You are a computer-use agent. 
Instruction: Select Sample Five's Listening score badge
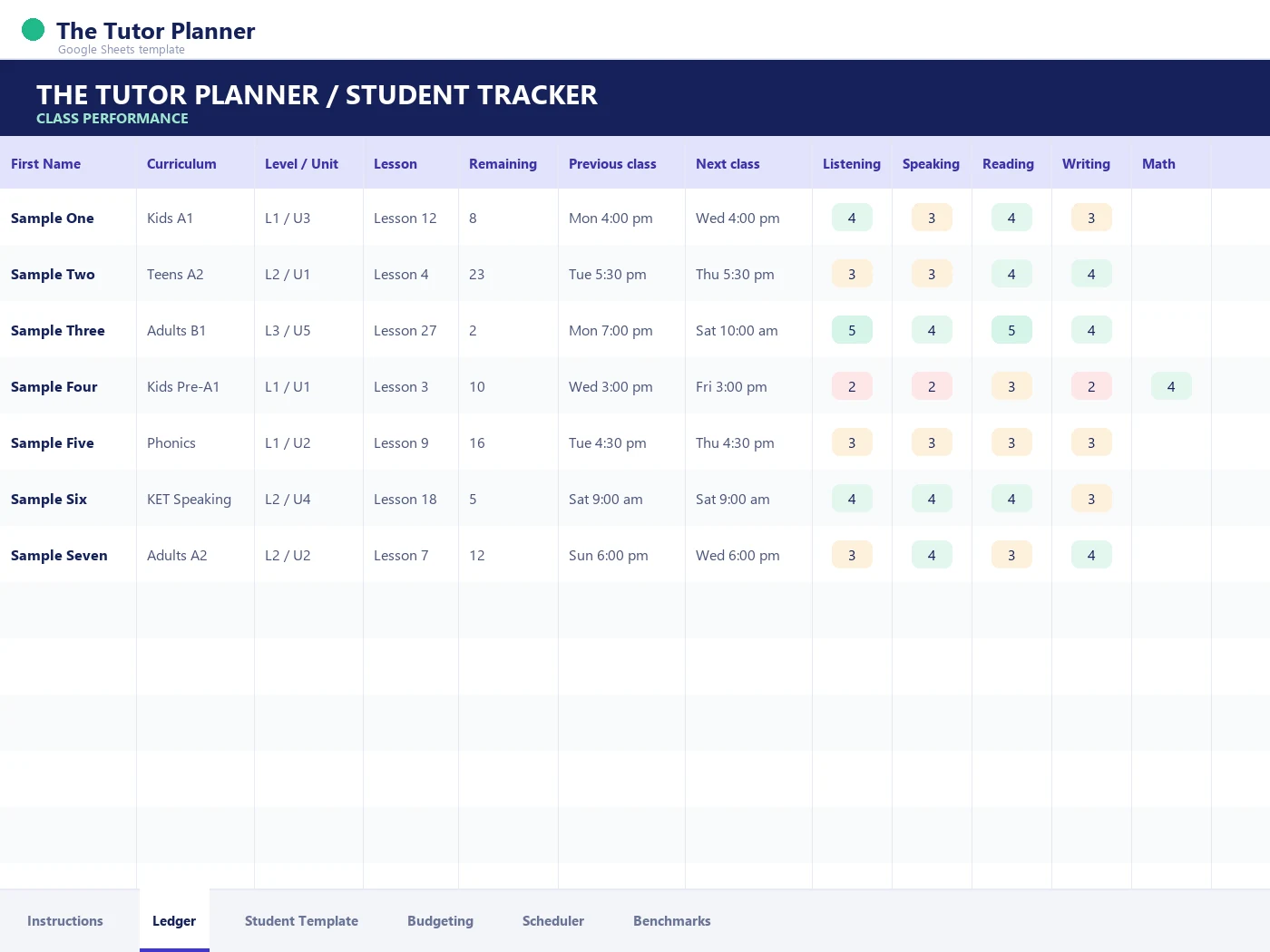click(852, 442)
